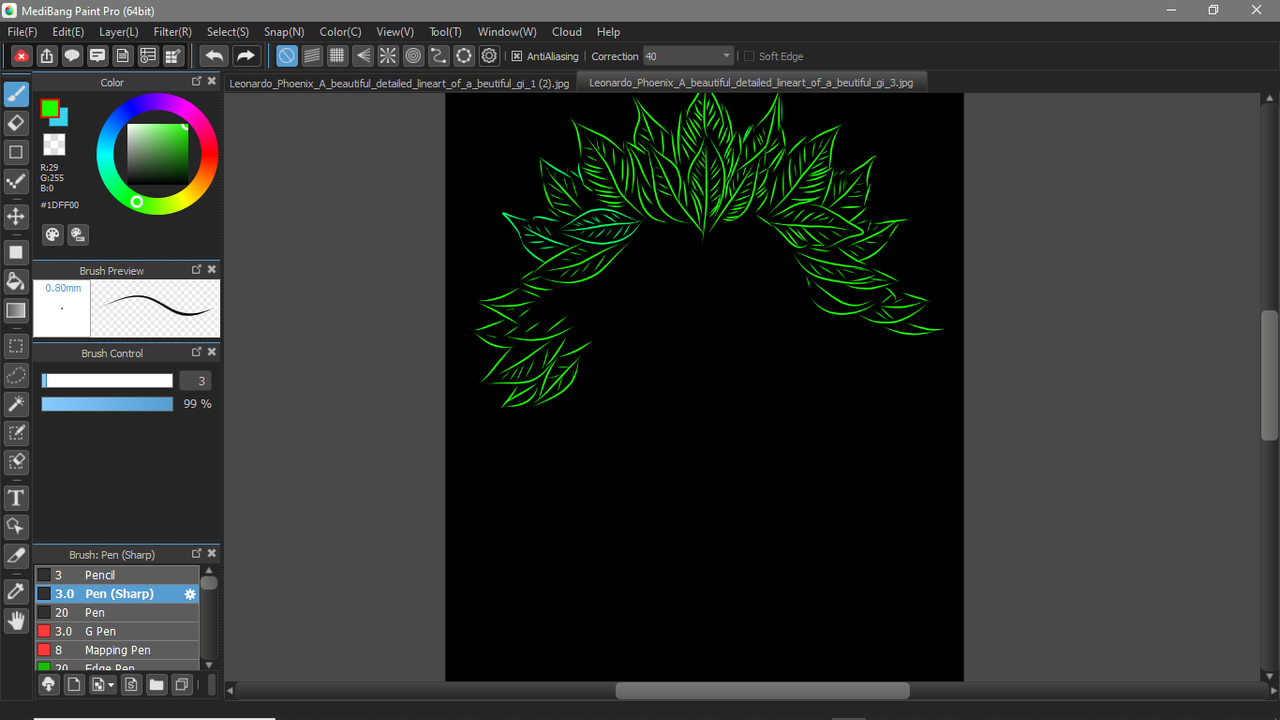The image size is (1280, 720).
Task: Close the Color panel
Action: click(x=212, y=82)
